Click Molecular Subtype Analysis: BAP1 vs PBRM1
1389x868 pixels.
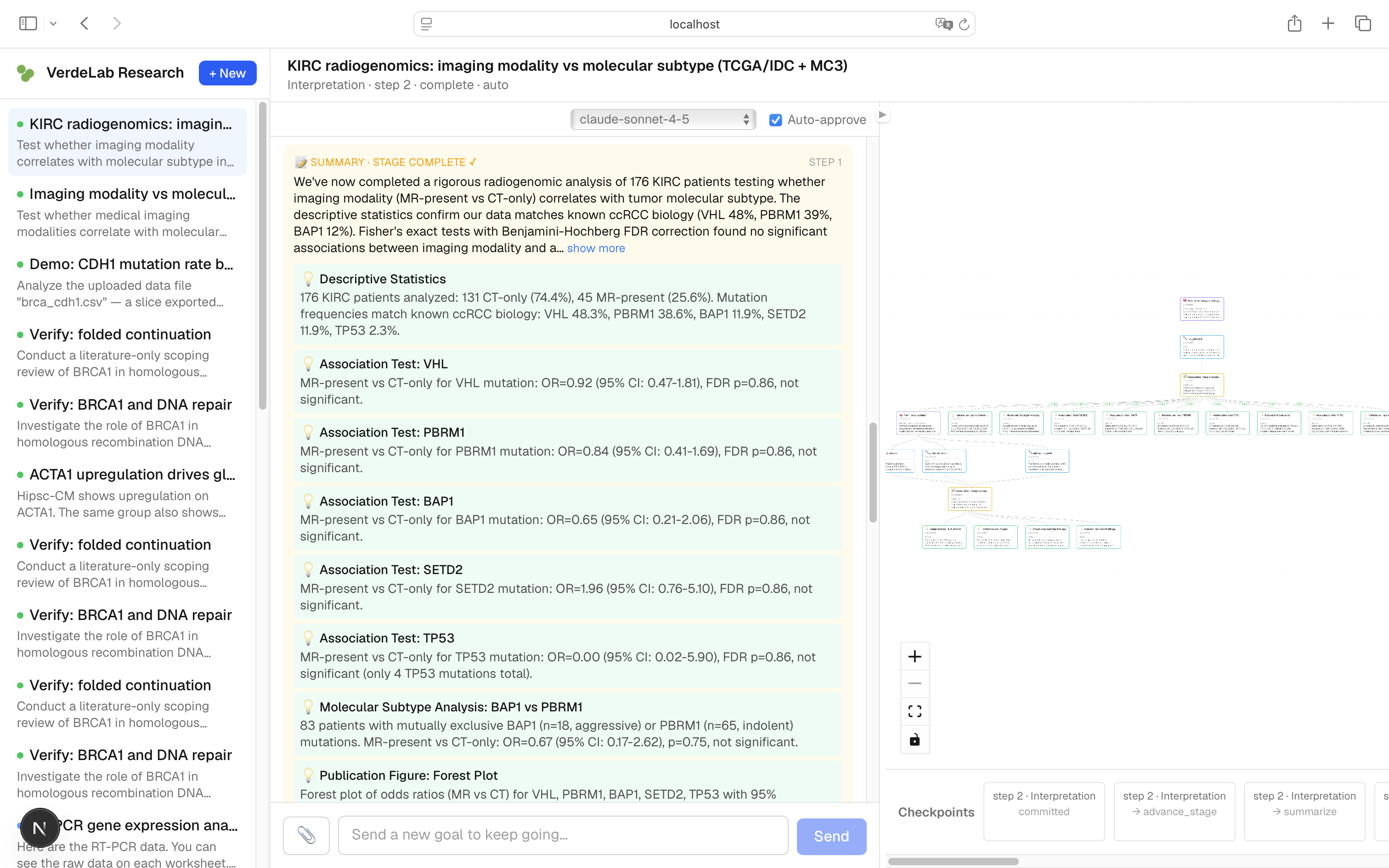(x=568, y=724)
